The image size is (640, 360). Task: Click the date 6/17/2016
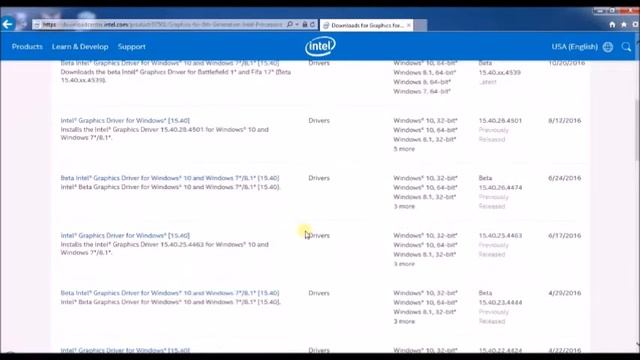coord(564,236)
